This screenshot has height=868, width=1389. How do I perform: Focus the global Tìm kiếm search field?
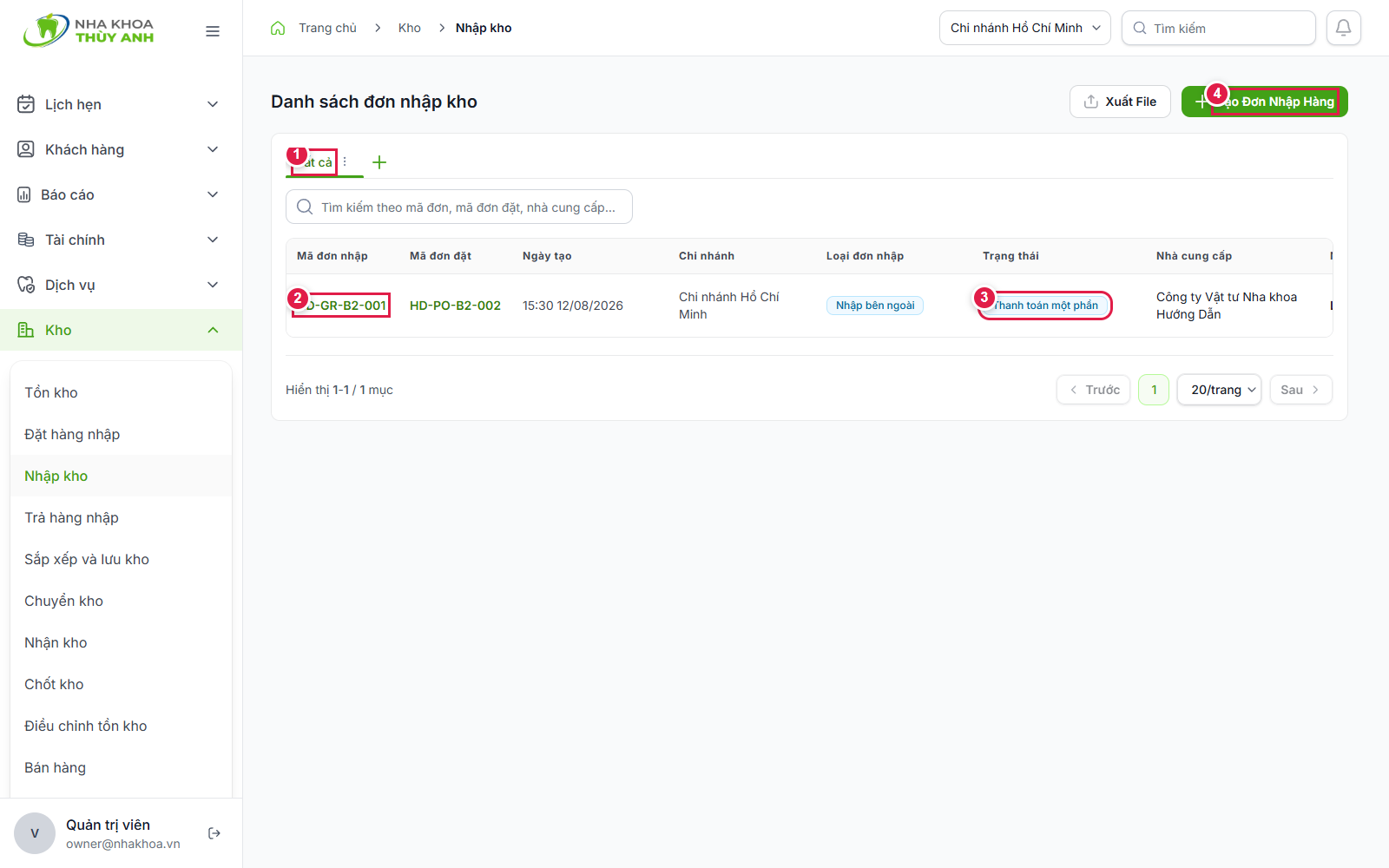(x=1219, y=28)
